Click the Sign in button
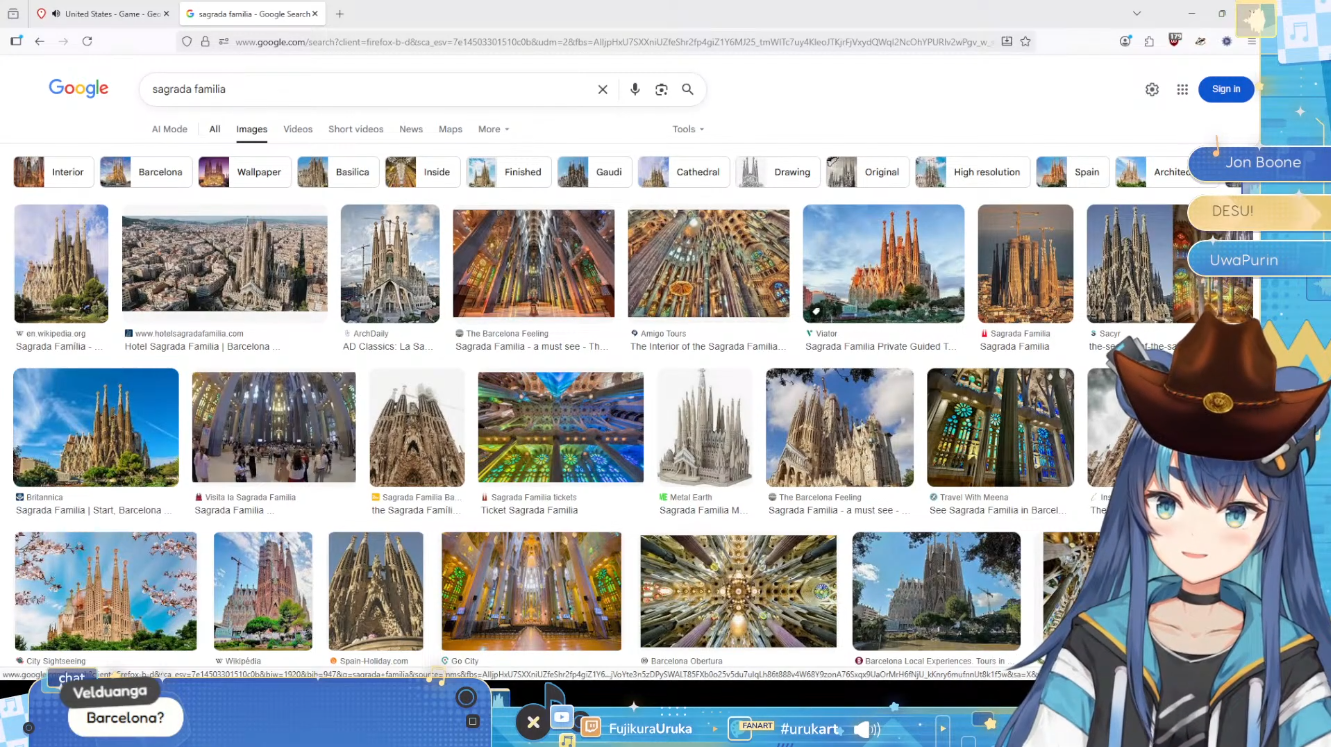 [x=1226, y=89]
